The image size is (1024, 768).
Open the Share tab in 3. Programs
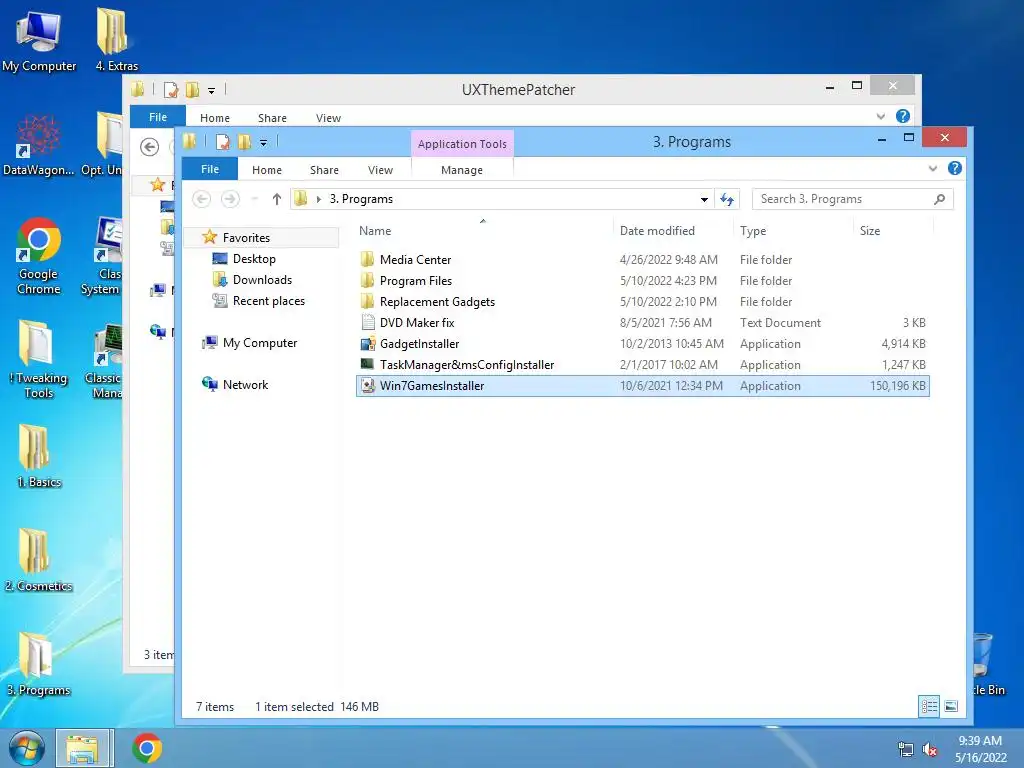[x=325, y=170]
